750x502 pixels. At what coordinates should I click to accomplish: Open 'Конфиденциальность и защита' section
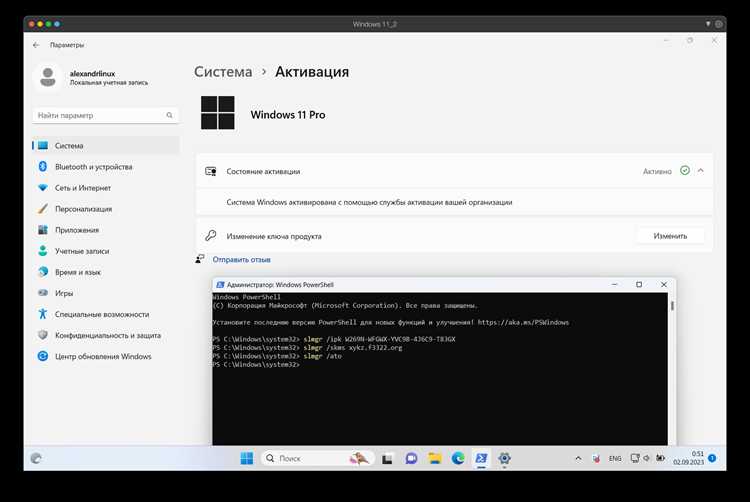[106, 335]
